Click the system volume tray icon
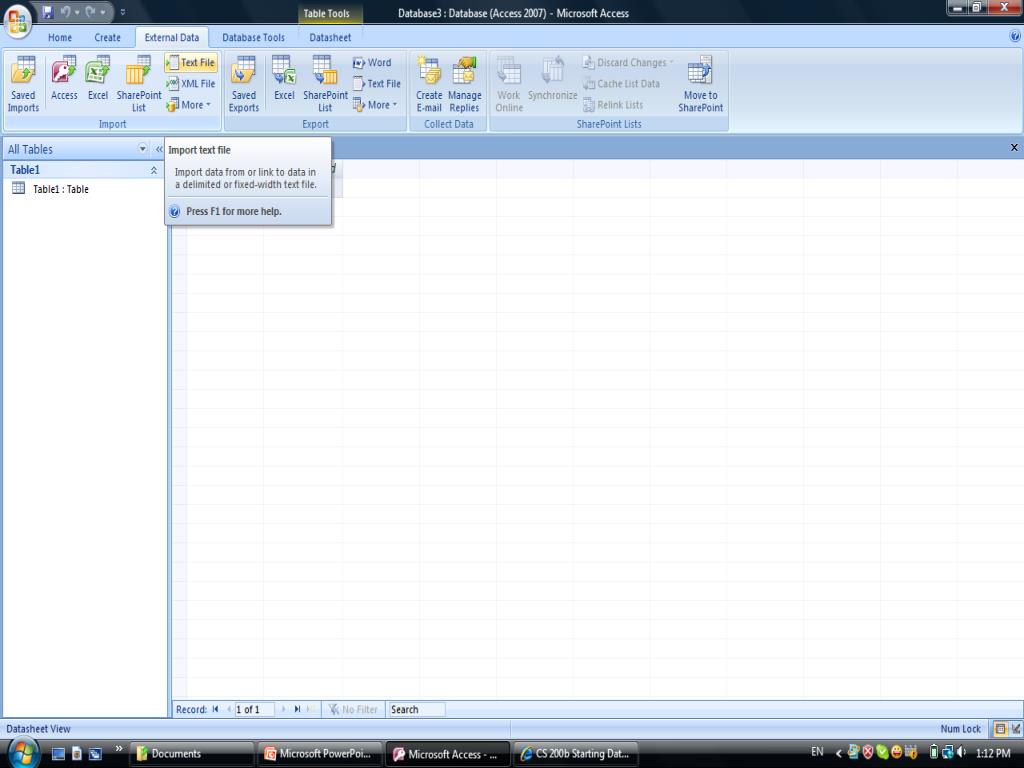1024x768 pixels. tap(961, 752)
